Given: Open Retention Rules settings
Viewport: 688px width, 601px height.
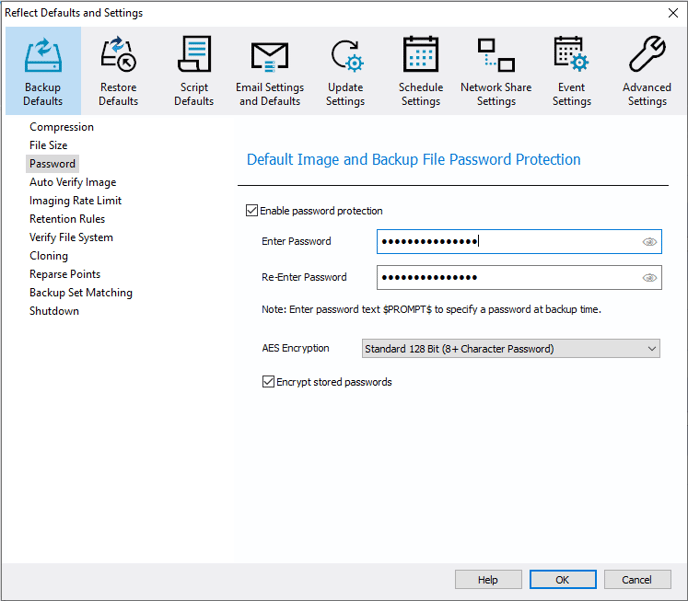Looking at the screenshot, I should pos(67,219).
